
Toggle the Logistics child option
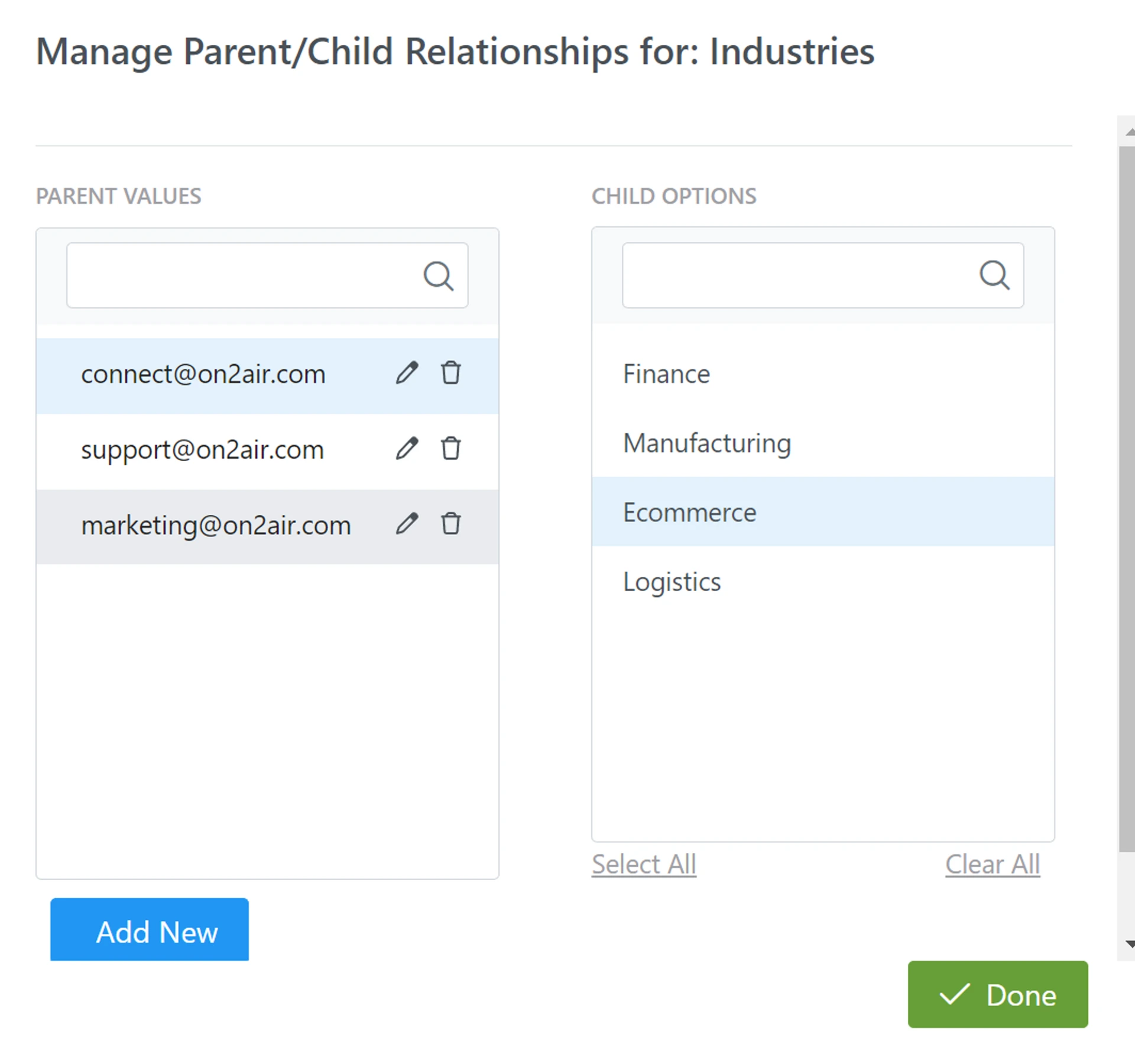pyautogui.click(x=672, y=582)
